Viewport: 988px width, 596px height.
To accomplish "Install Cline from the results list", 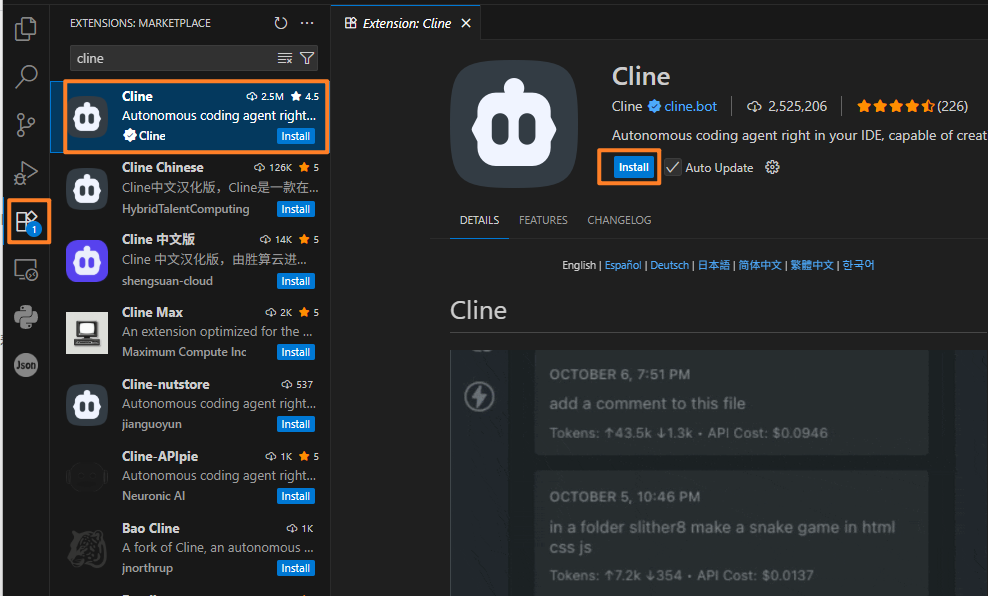I will pyautogui.click(x=296, y=136).
